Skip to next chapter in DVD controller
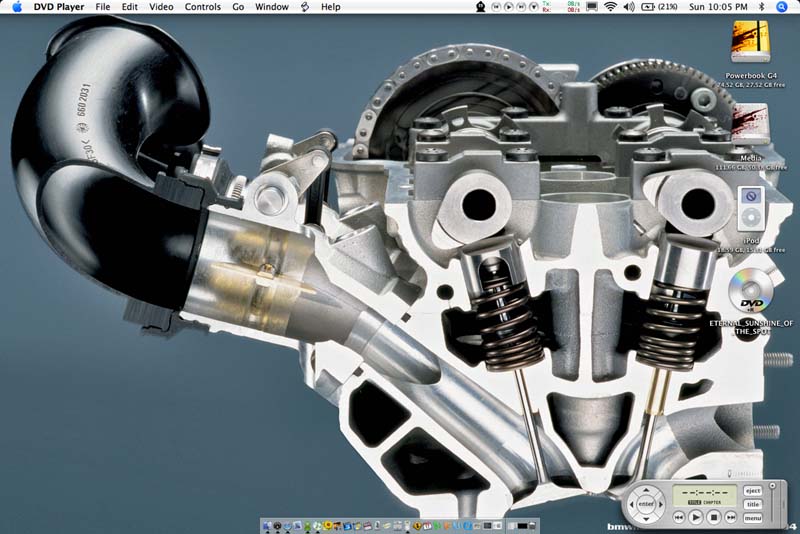800x534 pixels. (731, 517)
